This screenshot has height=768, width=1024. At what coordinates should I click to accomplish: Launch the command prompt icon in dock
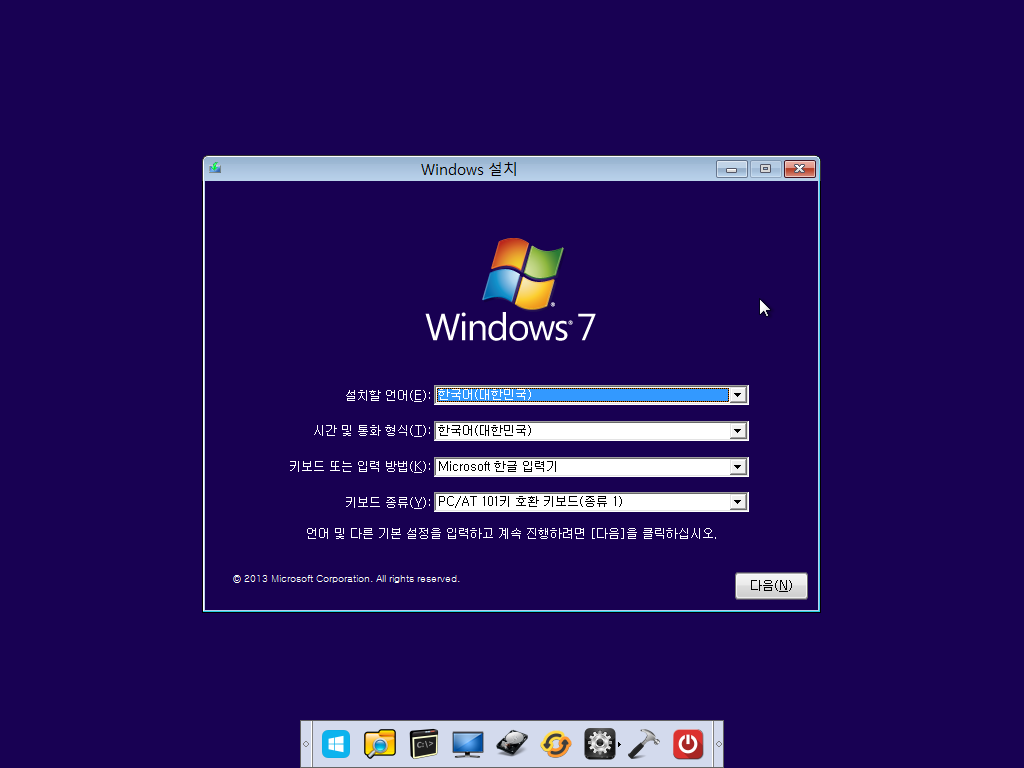click(424, 744)
